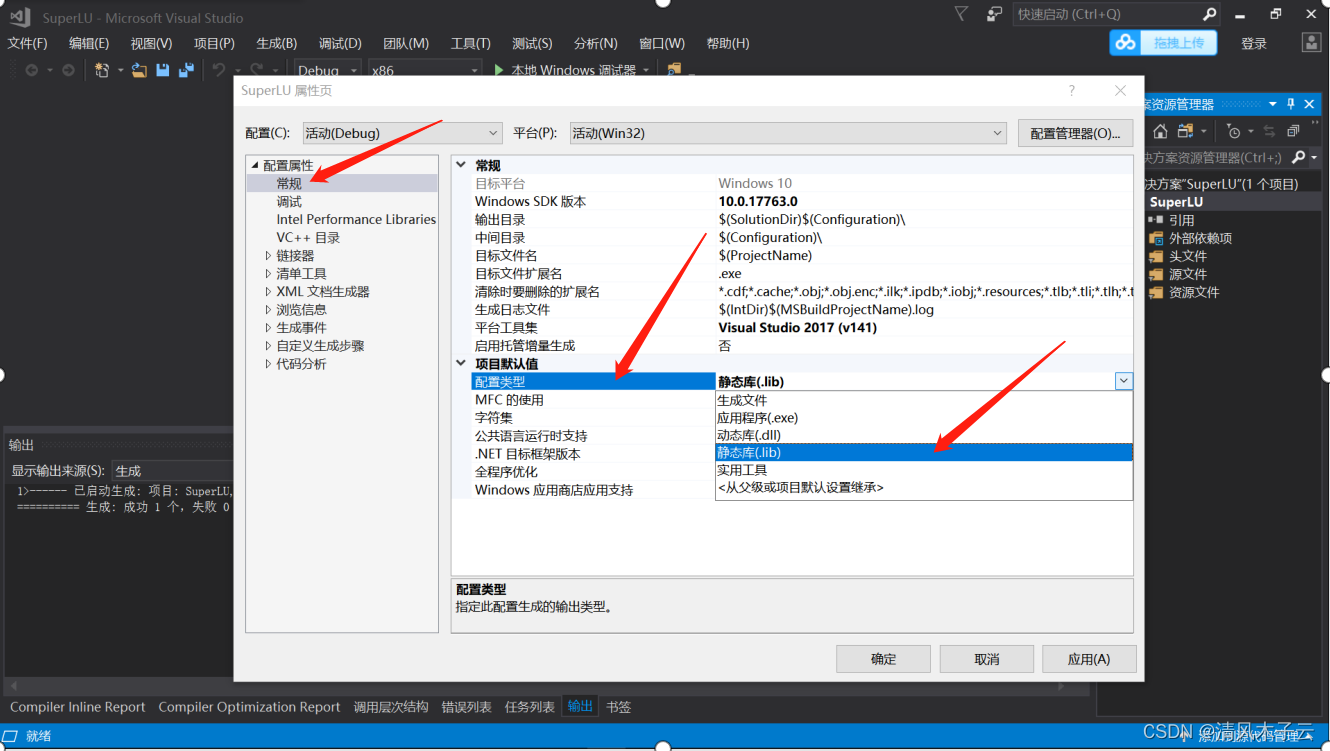This screenshot has height=751, width=1330.
Task: Expand the XML 文档生成器 node
Action: click(x=268, y=291)
